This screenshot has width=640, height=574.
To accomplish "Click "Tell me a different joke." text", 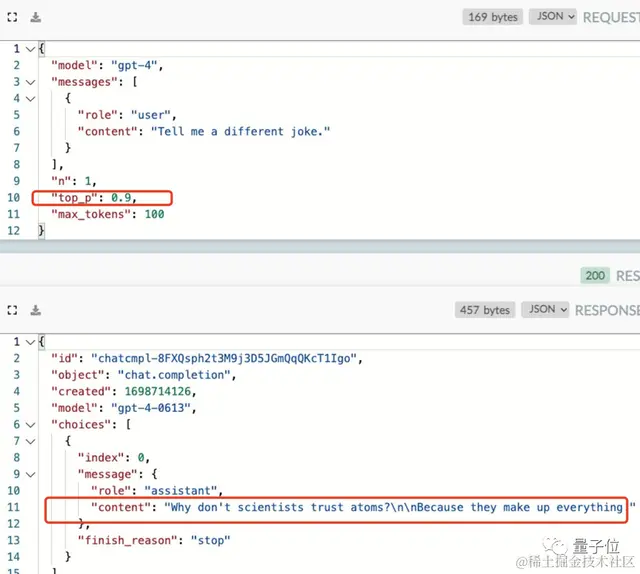I will tap(240, 131).
